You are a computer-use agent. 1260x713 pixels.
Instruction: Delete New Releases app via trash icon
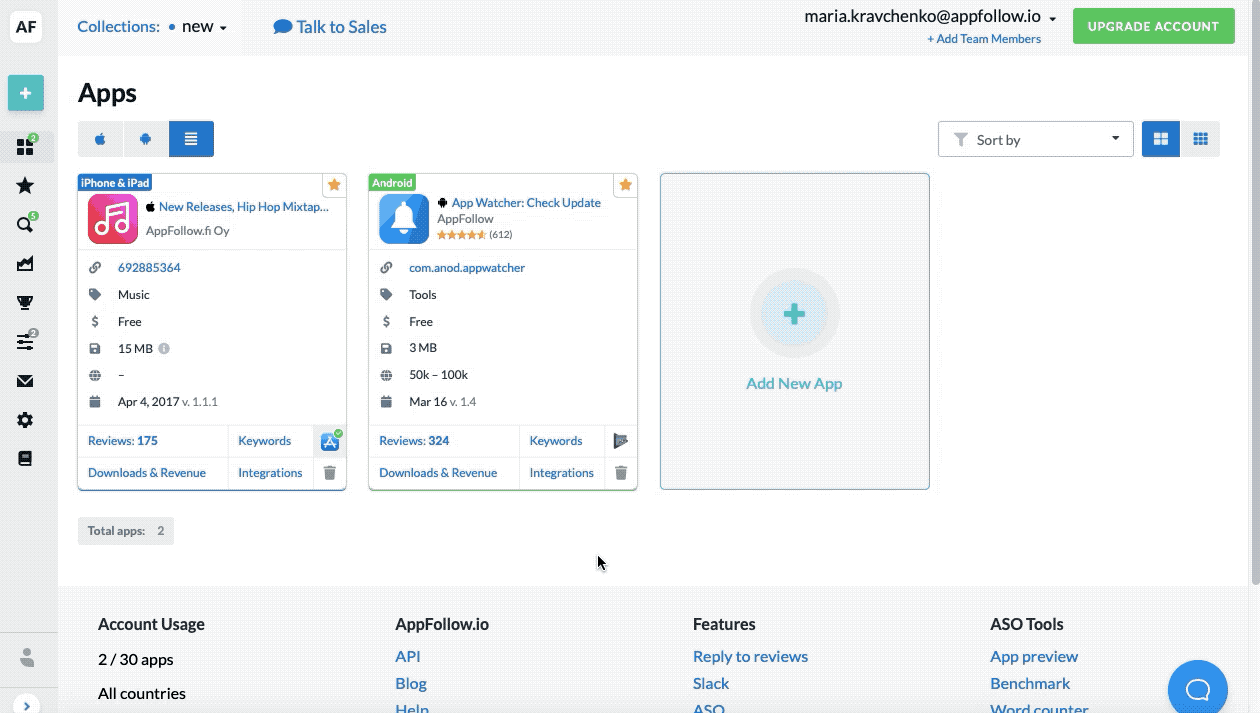330,473
